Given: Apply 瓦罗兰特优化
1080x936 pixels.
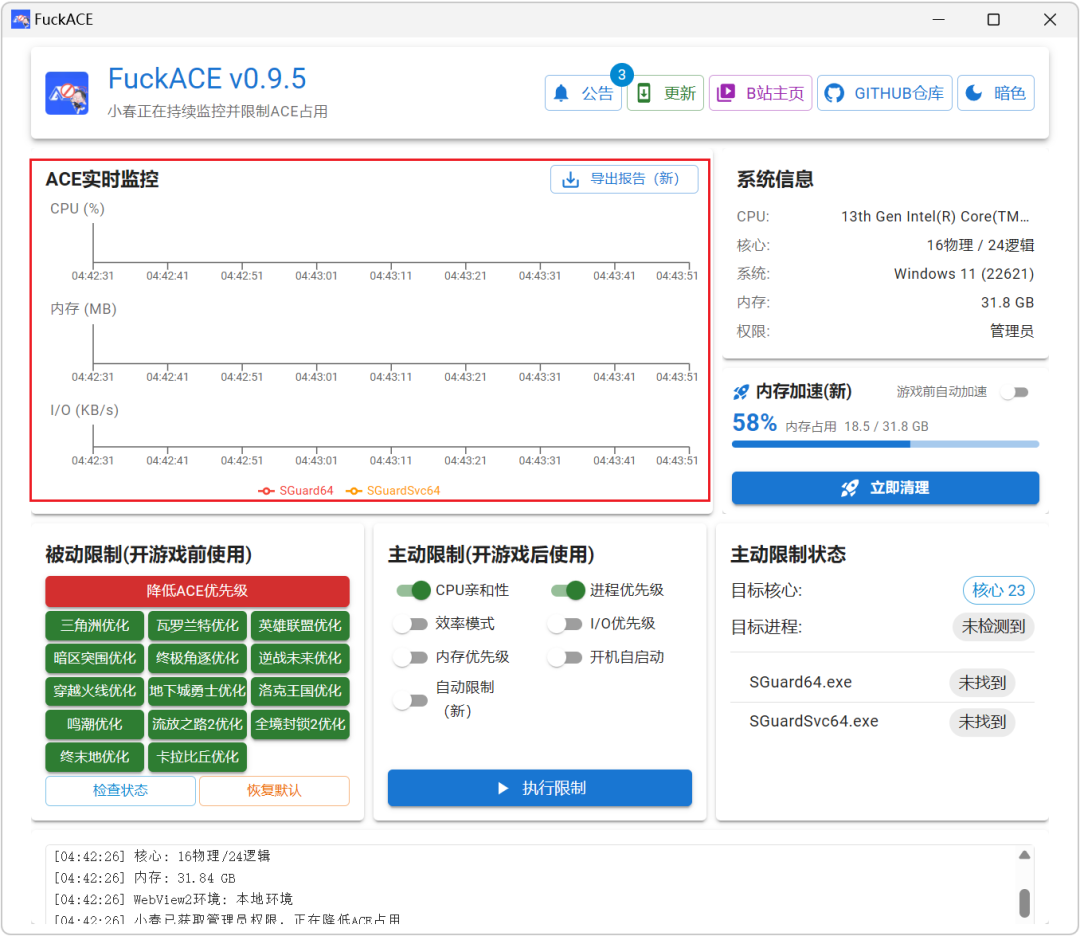Looking at the screenshot, I should click(x=197, y=625).
